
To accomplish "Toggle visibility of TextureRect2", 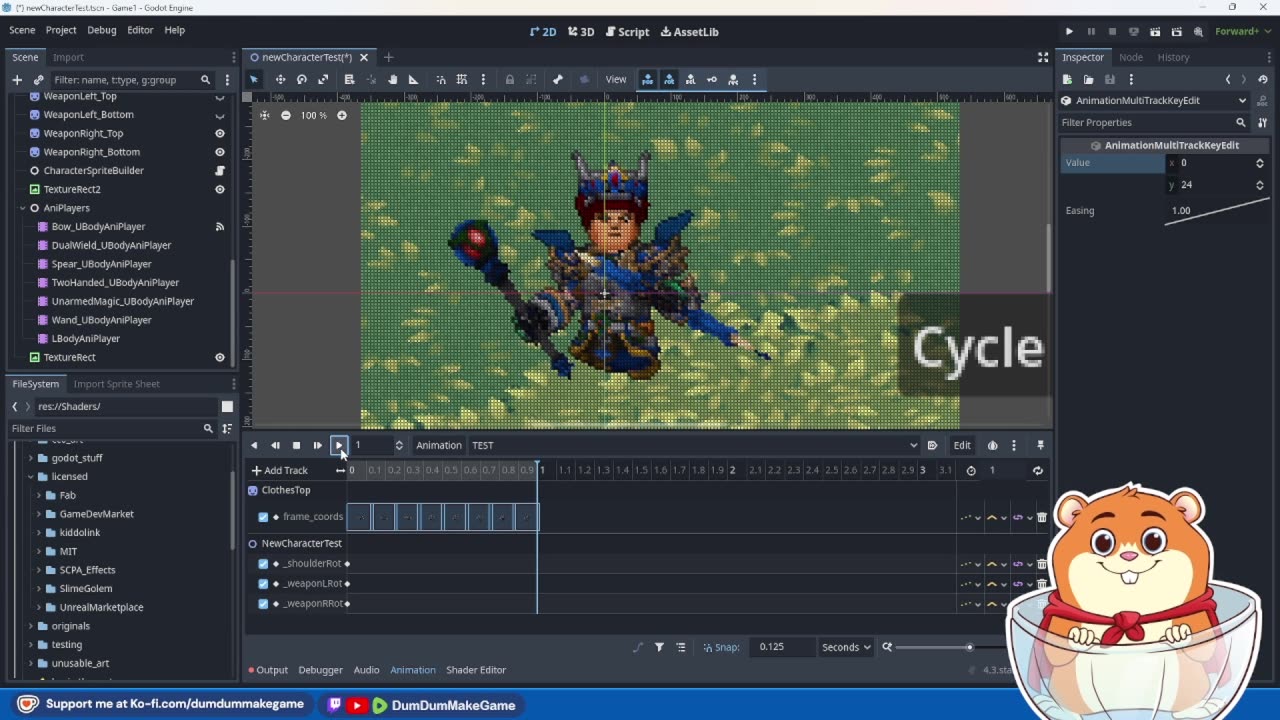I will click(220, 189).
